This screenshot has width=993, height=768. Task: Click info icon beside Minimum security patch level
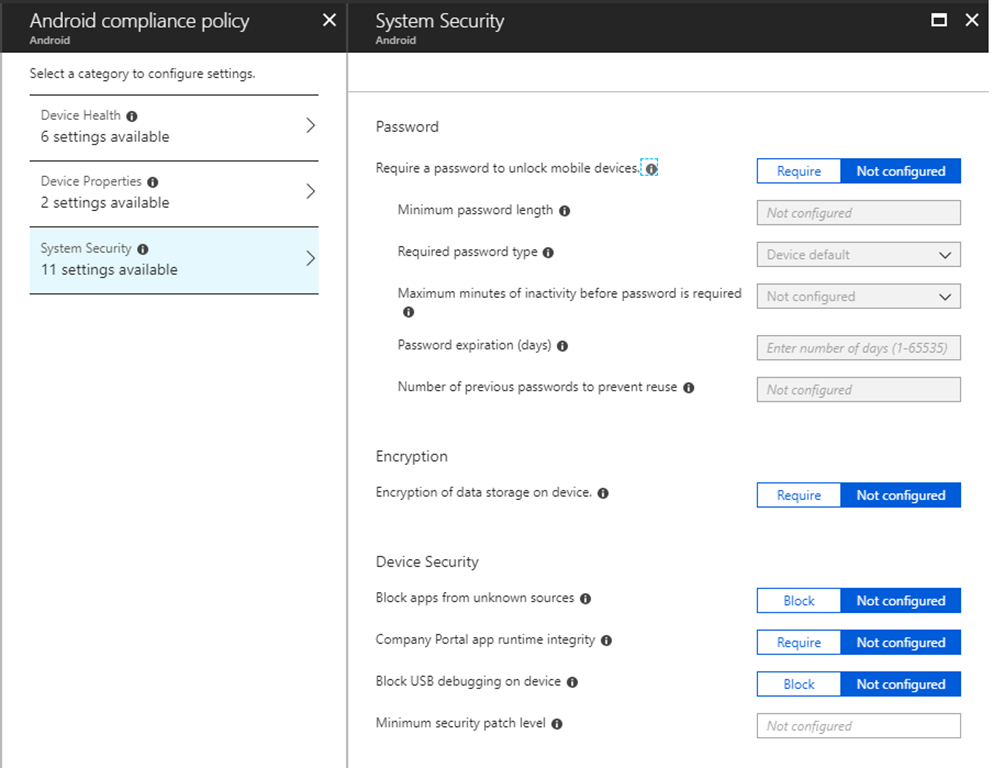(x=557, y=724)
